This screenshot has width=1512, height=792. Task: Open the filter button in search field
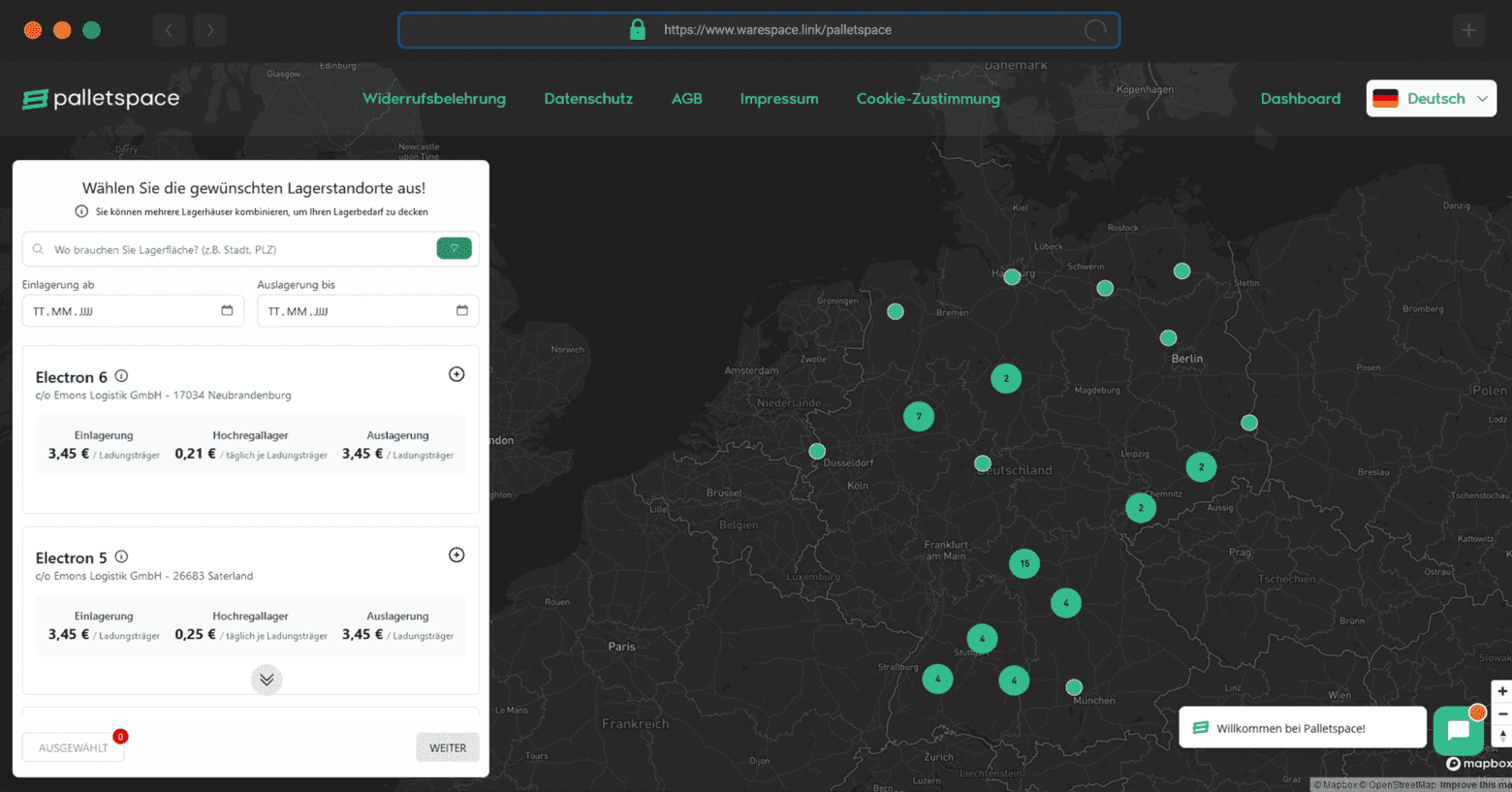pos(454,249)
